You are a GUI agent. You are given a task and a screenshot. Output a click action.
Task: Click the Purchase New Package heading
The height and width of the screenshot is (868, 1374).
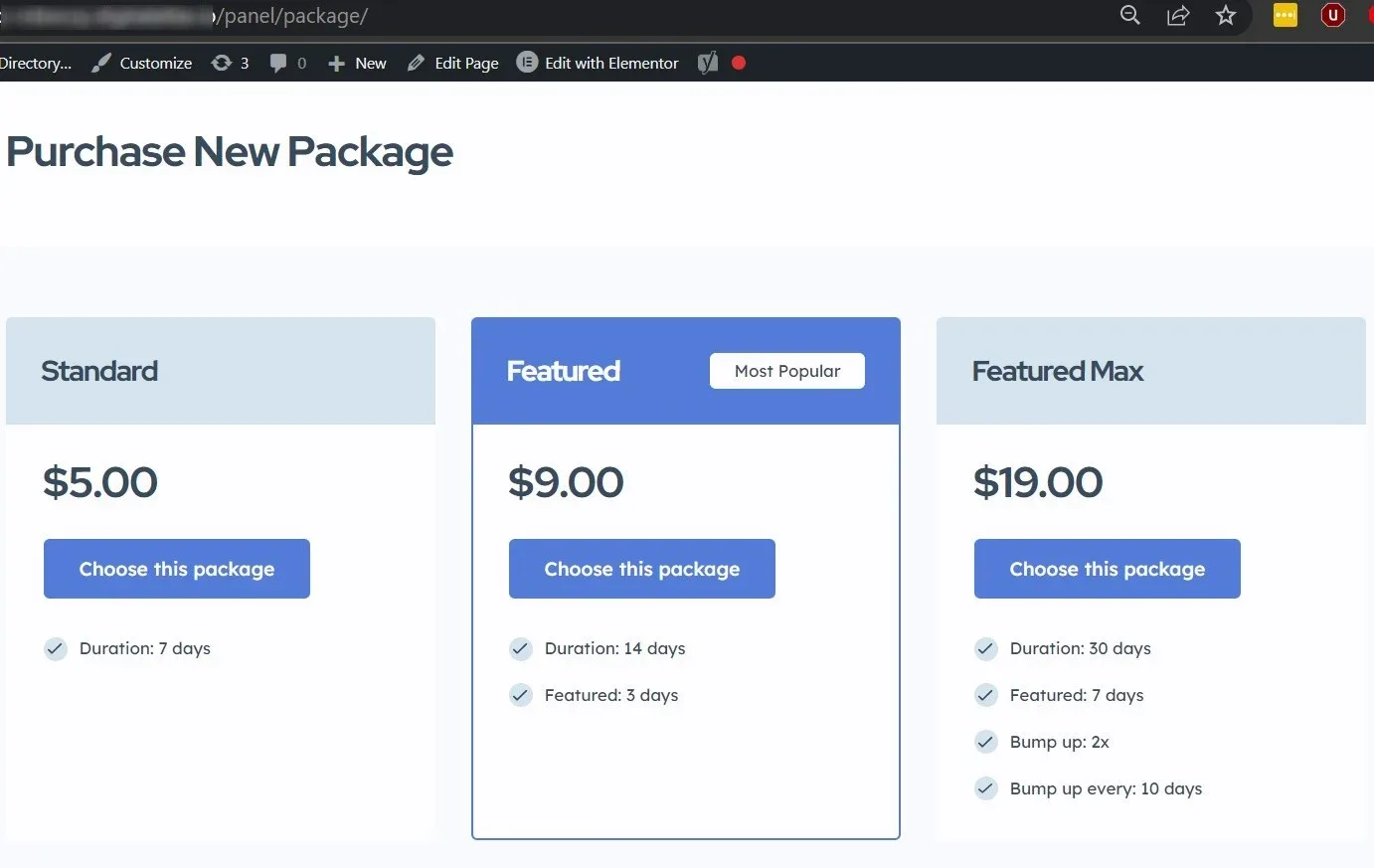(x=230, y=152)
